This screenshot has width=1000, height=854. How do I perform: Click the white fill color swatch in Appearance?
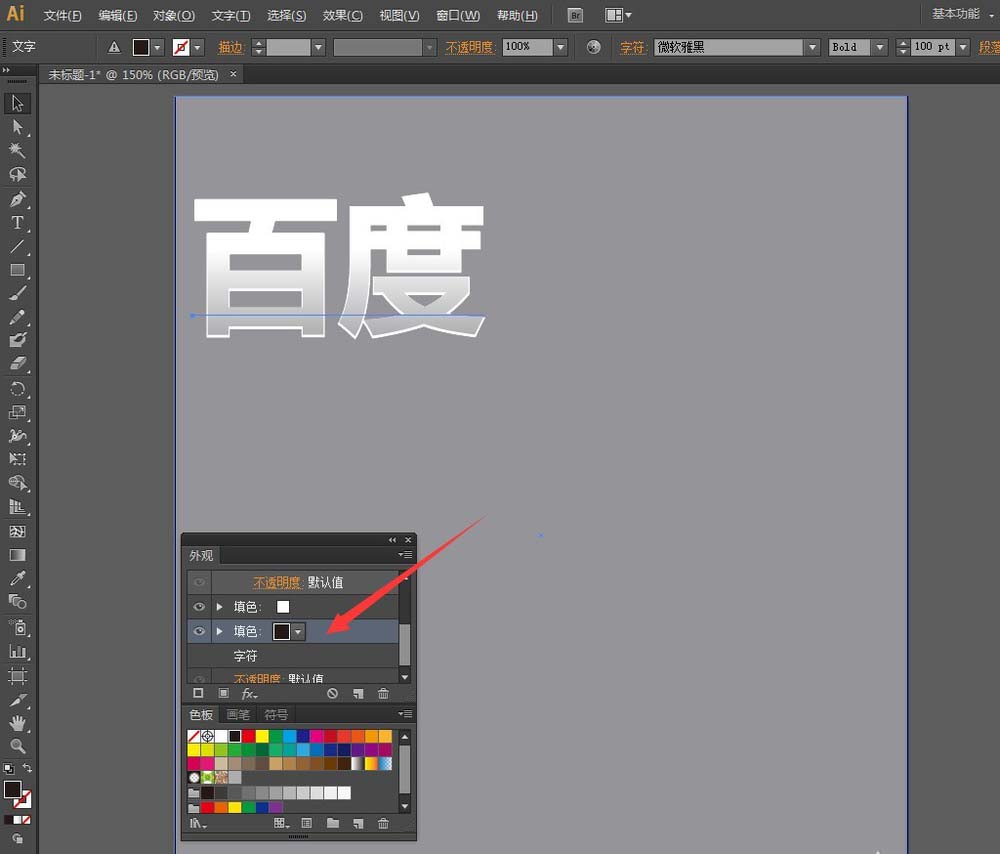(283, 607)
